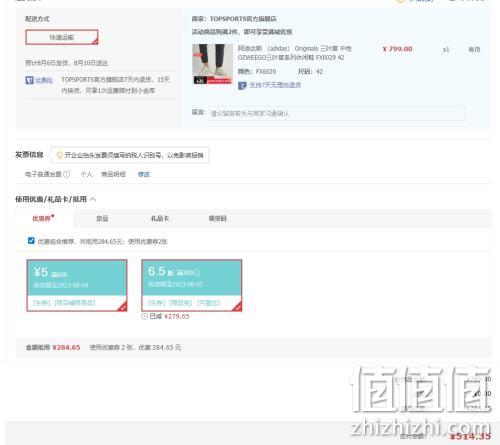Click the 有货 stock status text
500x445 pixels.
(x=474, y=49)
